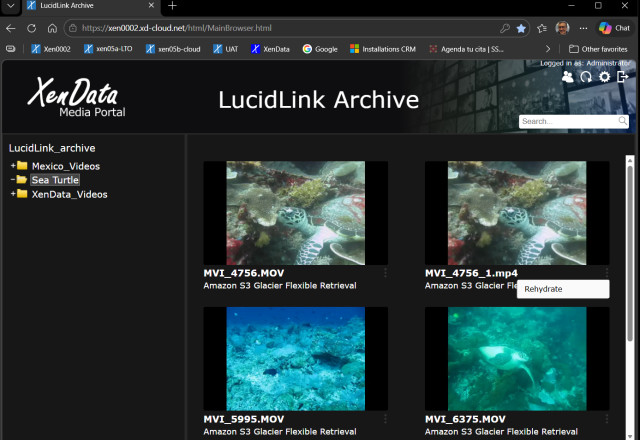Expand the XenData_Videos folder

(13, 194)
